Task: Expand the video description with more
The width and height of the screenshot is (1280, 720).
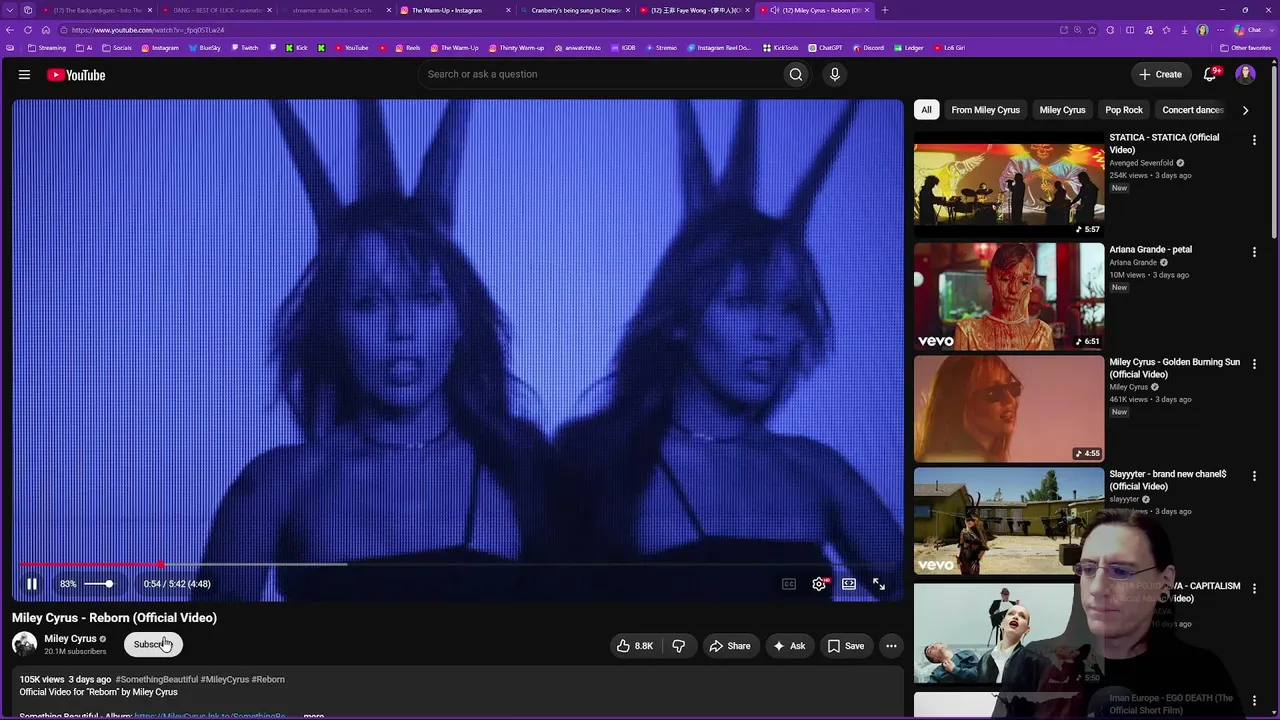Action: click(313, 716)
